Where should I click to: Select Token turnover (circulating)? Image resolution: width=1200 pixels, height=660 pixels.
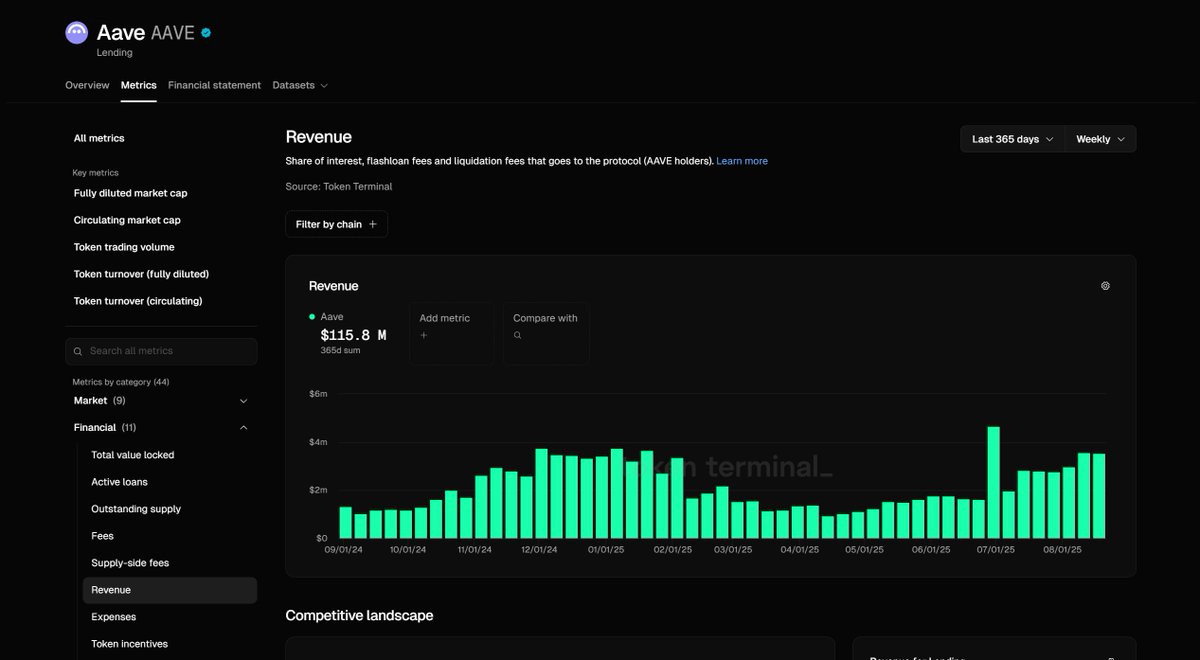138,301
